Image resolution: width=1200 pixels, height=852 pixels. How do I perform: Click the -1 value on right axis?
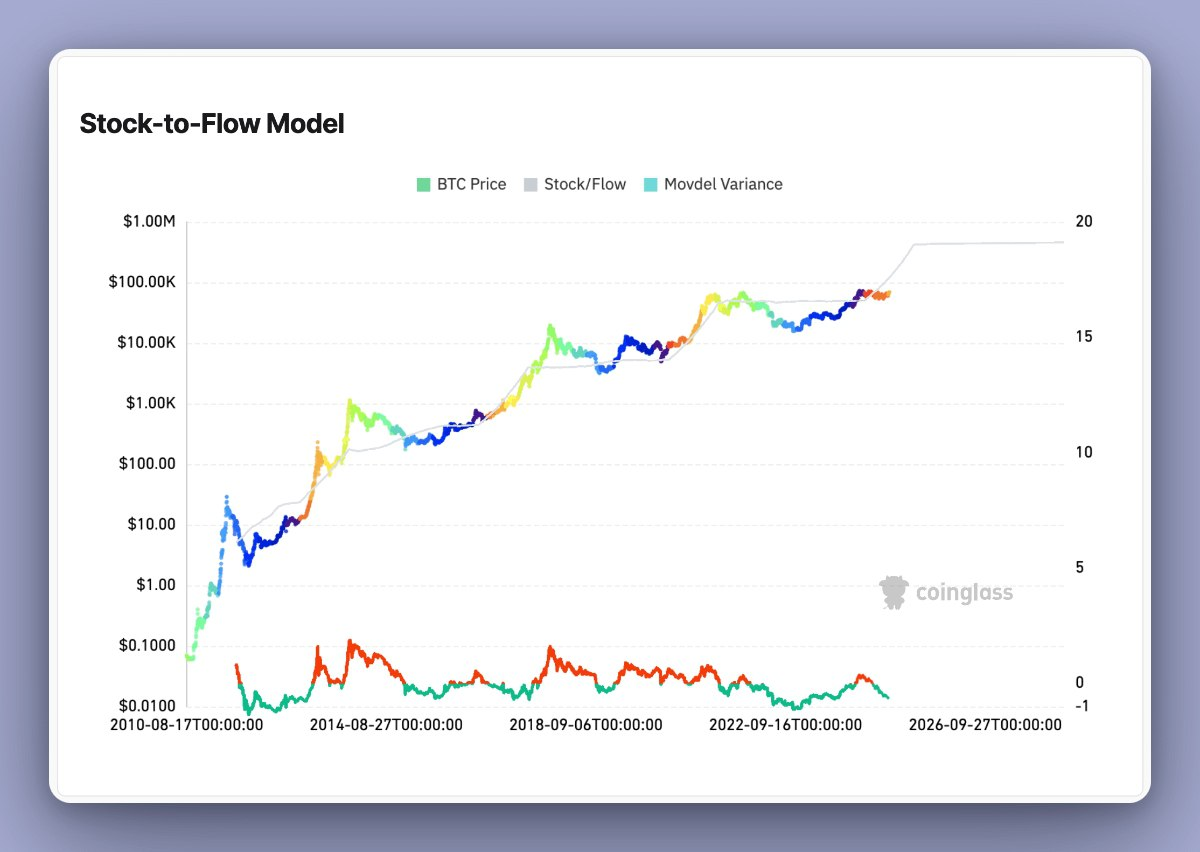coord(1082,707)
